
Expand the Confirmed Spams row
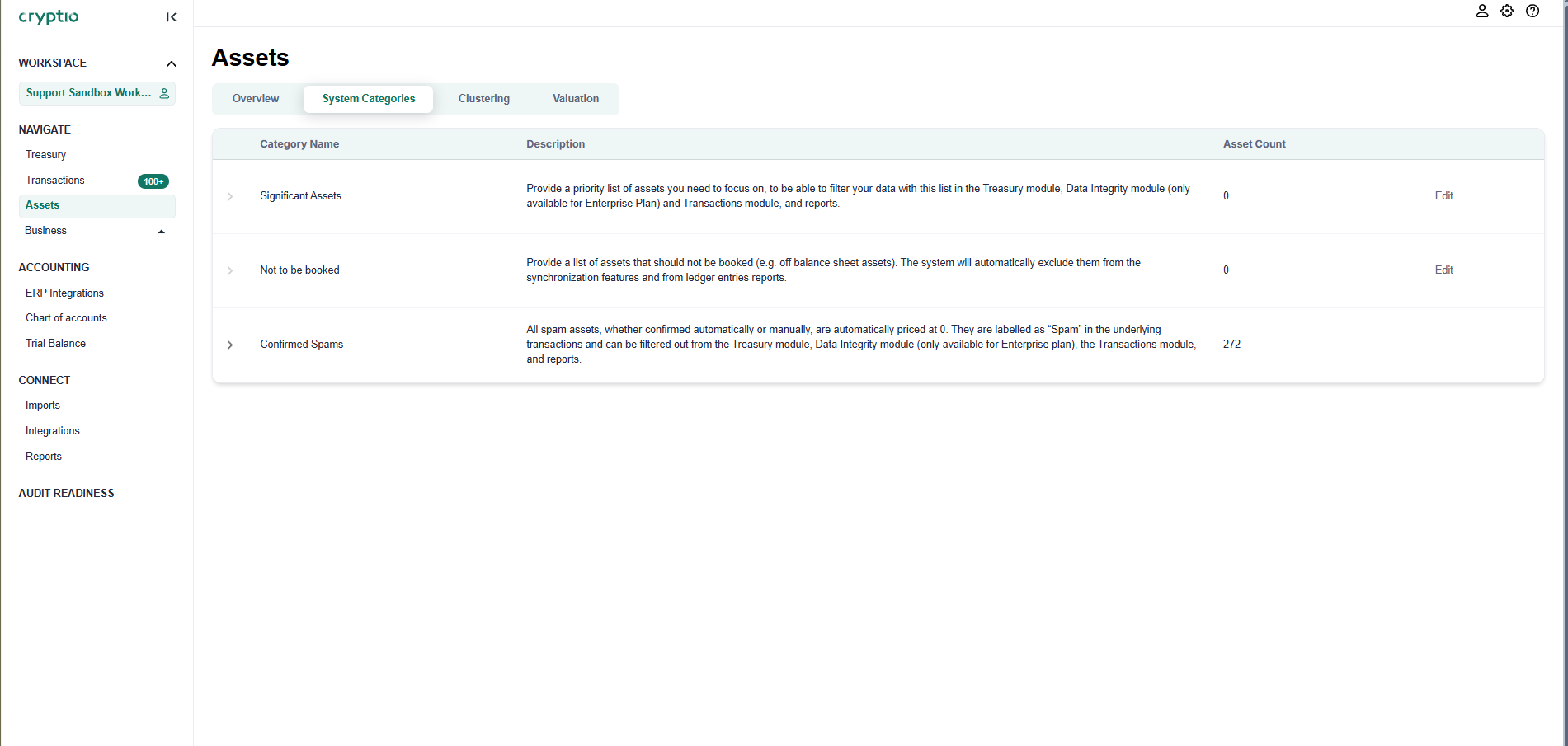click(230, 345)
